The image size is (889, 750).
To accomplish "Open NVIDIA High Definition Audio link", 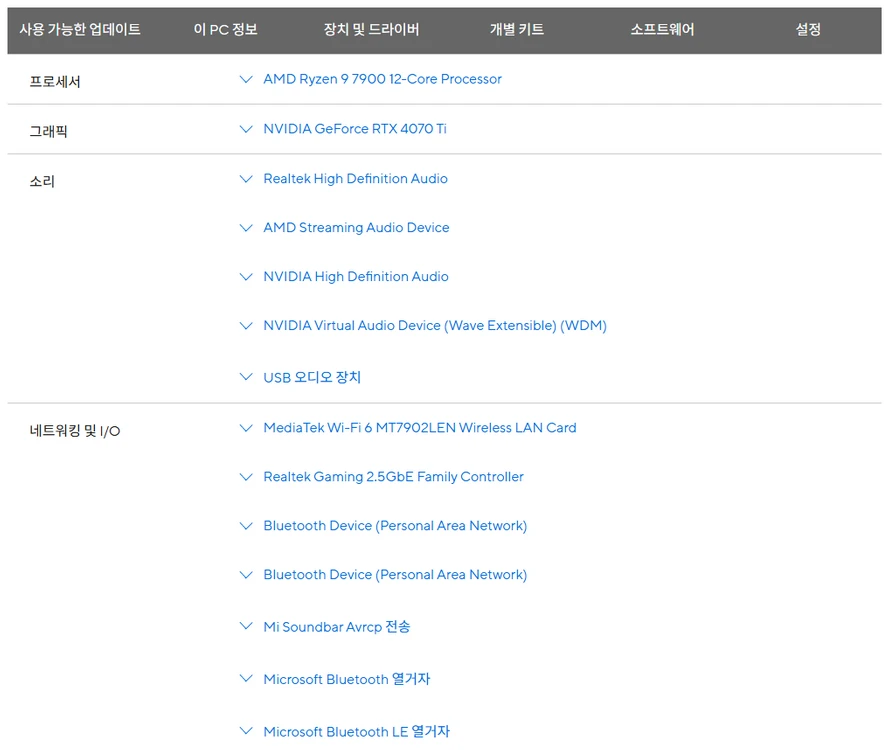I will (x=356, y=277).
